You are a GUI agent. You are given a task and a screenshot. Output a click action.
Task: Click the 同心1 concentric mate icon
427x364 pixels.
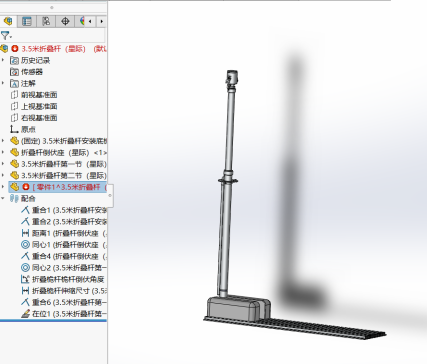tap(25, 244)
